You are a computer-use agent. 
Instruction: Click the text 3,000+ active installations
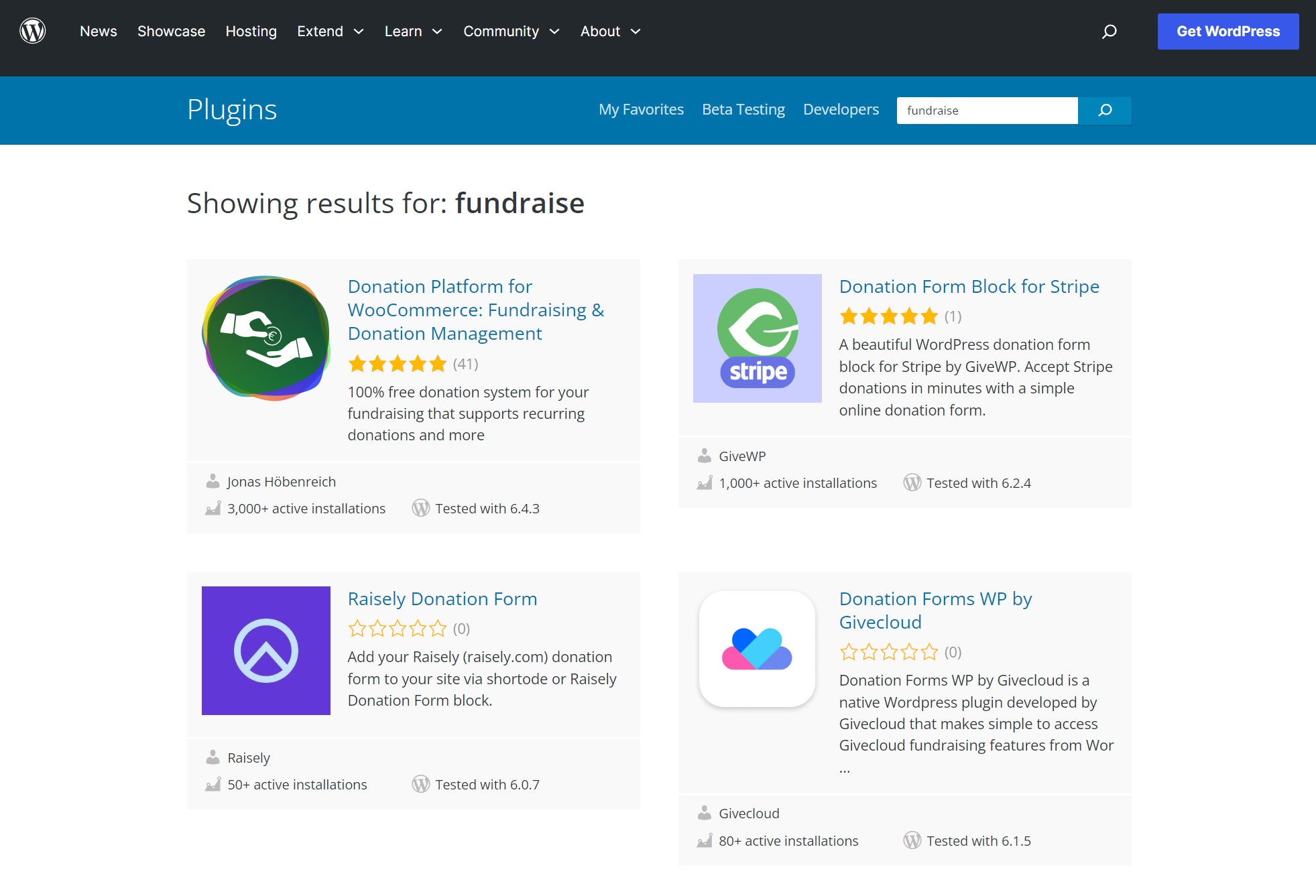pyautogui.click(x=306, y=509)
